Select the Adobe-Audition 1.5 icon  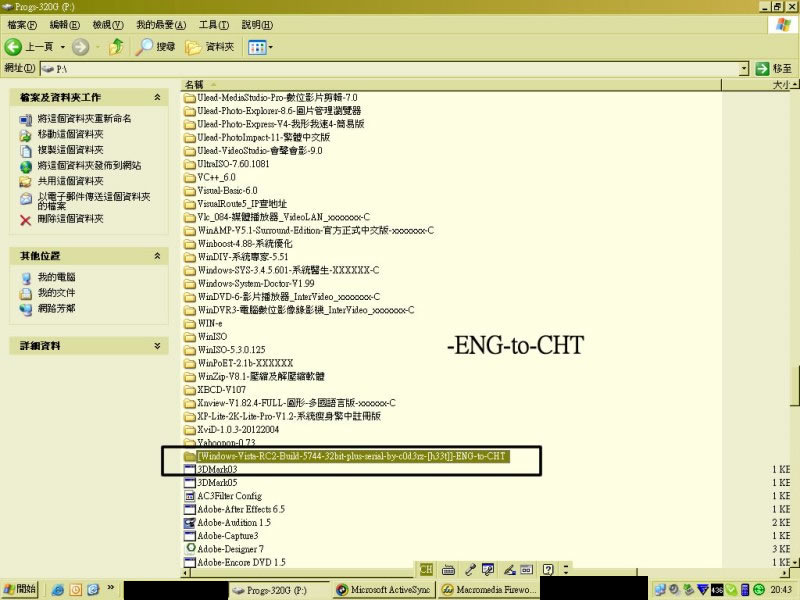[190, 522]
